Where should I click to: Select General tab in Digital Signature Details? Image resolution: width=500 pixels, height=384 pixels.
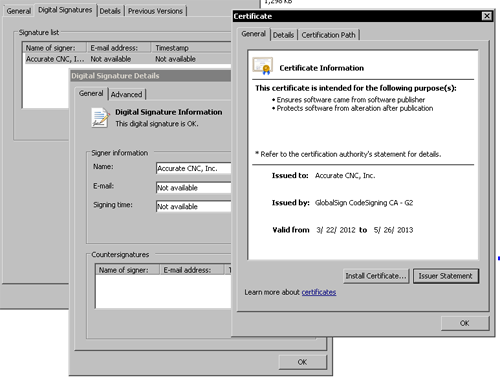point(91,93)
